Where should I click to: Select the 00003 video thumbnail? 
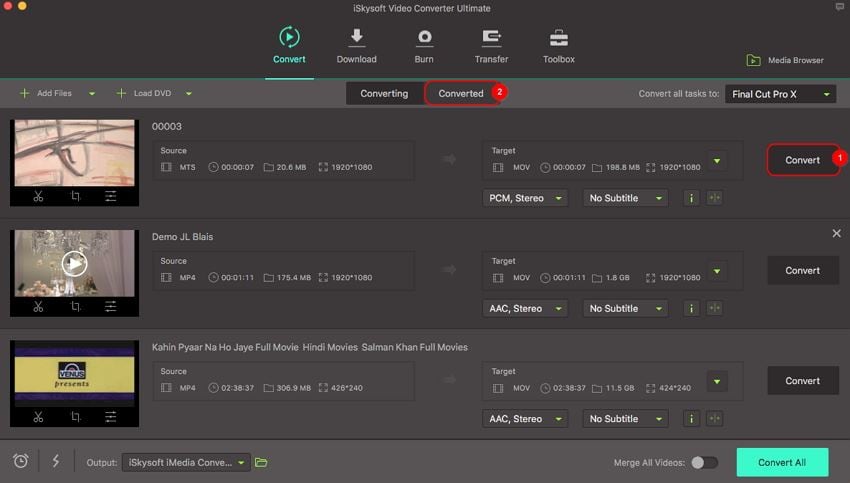(74, 153)
